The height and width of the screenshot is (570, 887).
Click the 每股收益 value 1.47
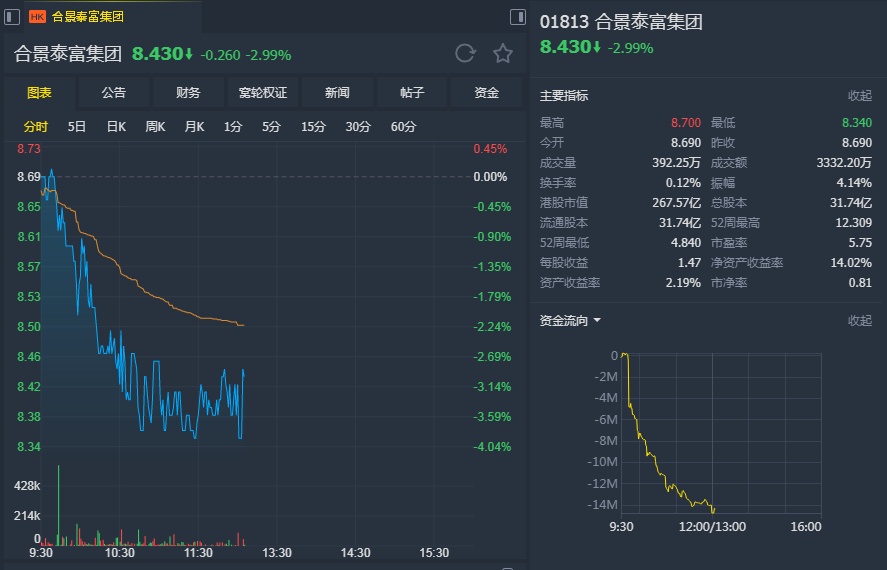pos(689,262)
